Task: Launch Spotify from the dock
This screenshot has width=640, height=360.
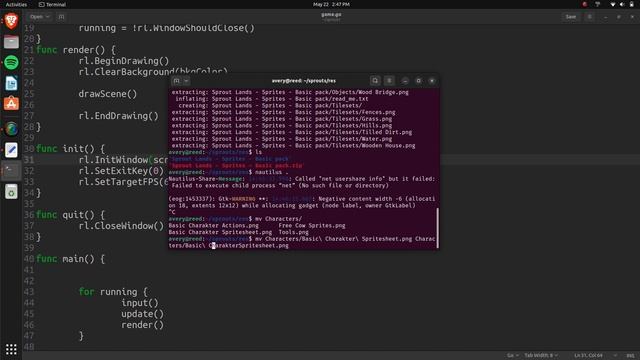Action: tap(11, 62)
